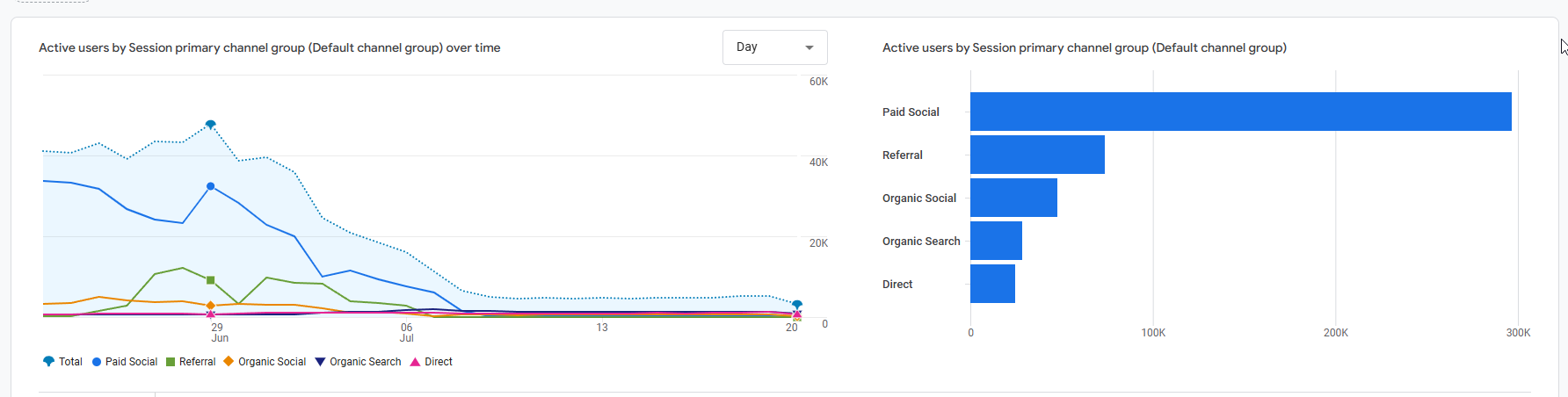Toggle the Total series in legend
This screenshot has height=397, width=1568.
(62, 362)
